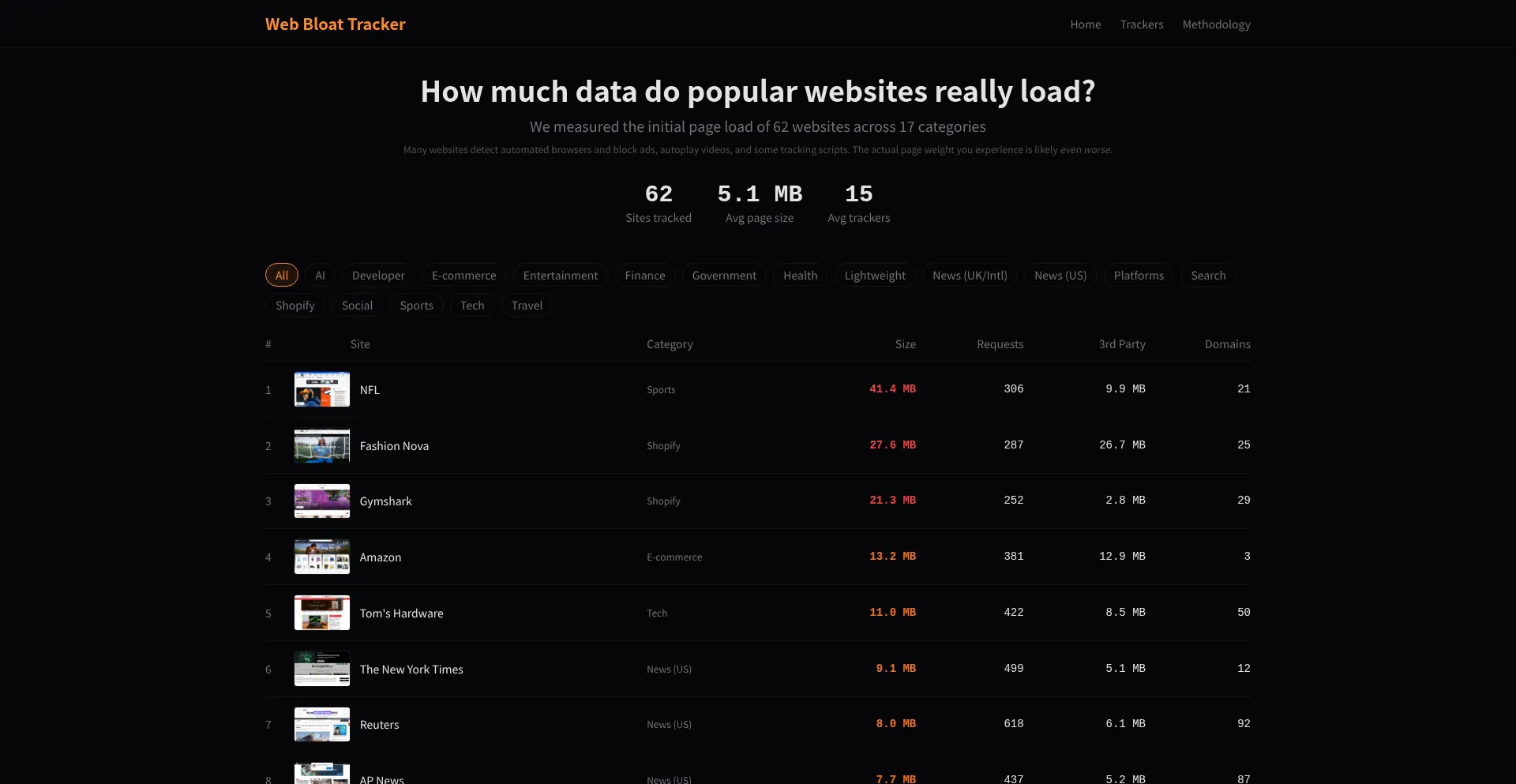Go to the Home nav link
1516x784 pixels.
pyautogui.click(x=1085, y=24)
